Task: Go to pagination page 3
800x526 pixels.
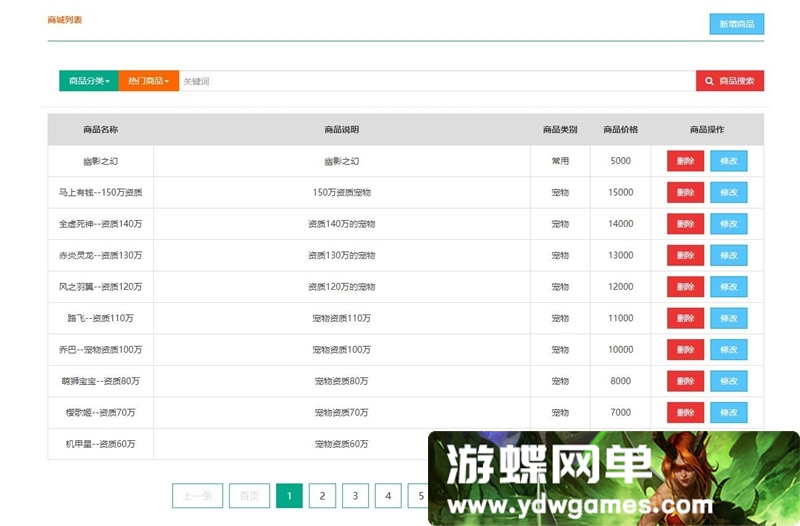Action: coord(355,495)
